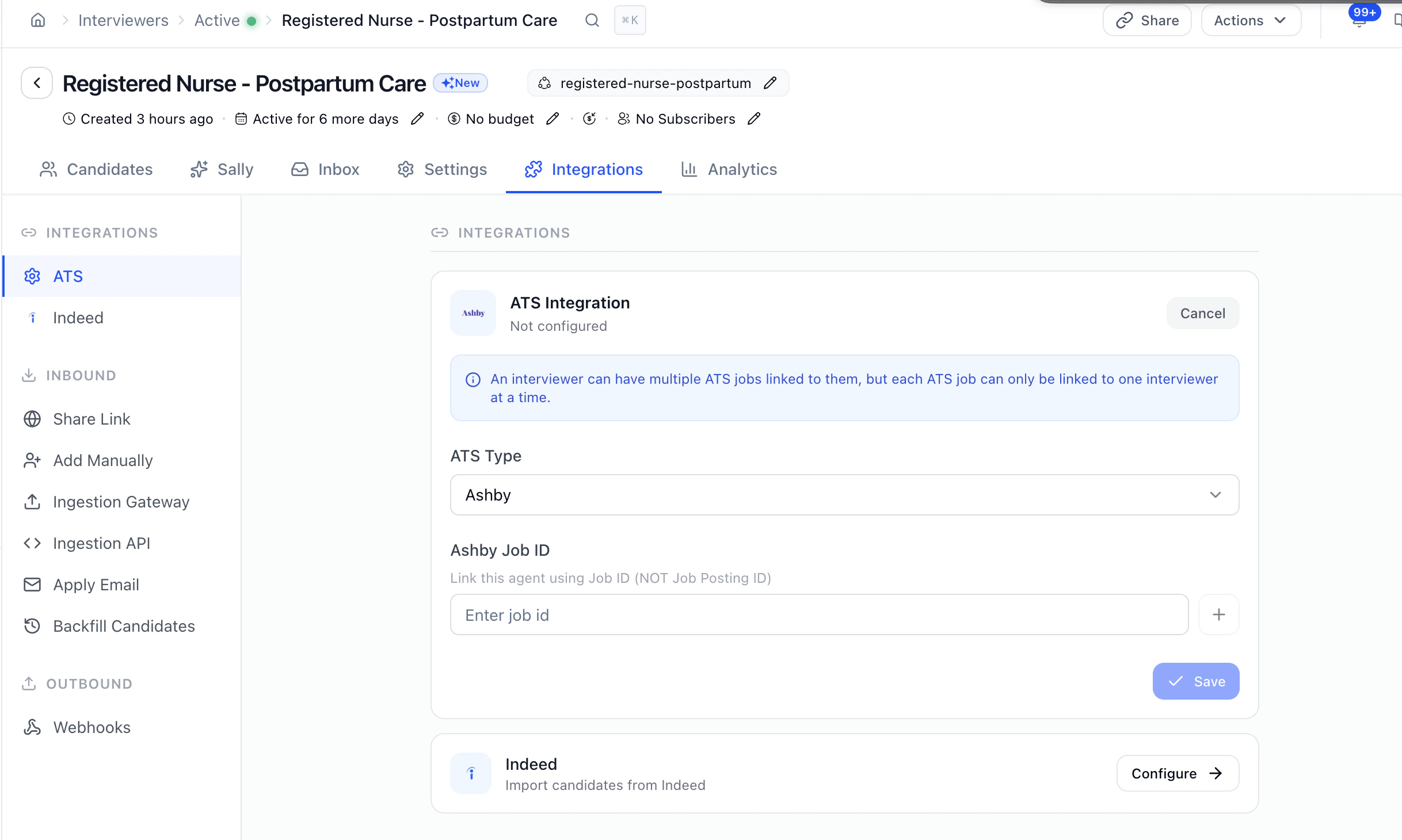Cancel the ATS Integration setup
The width and height of the screenshot is (1402, 840).
pos(1203,313)
